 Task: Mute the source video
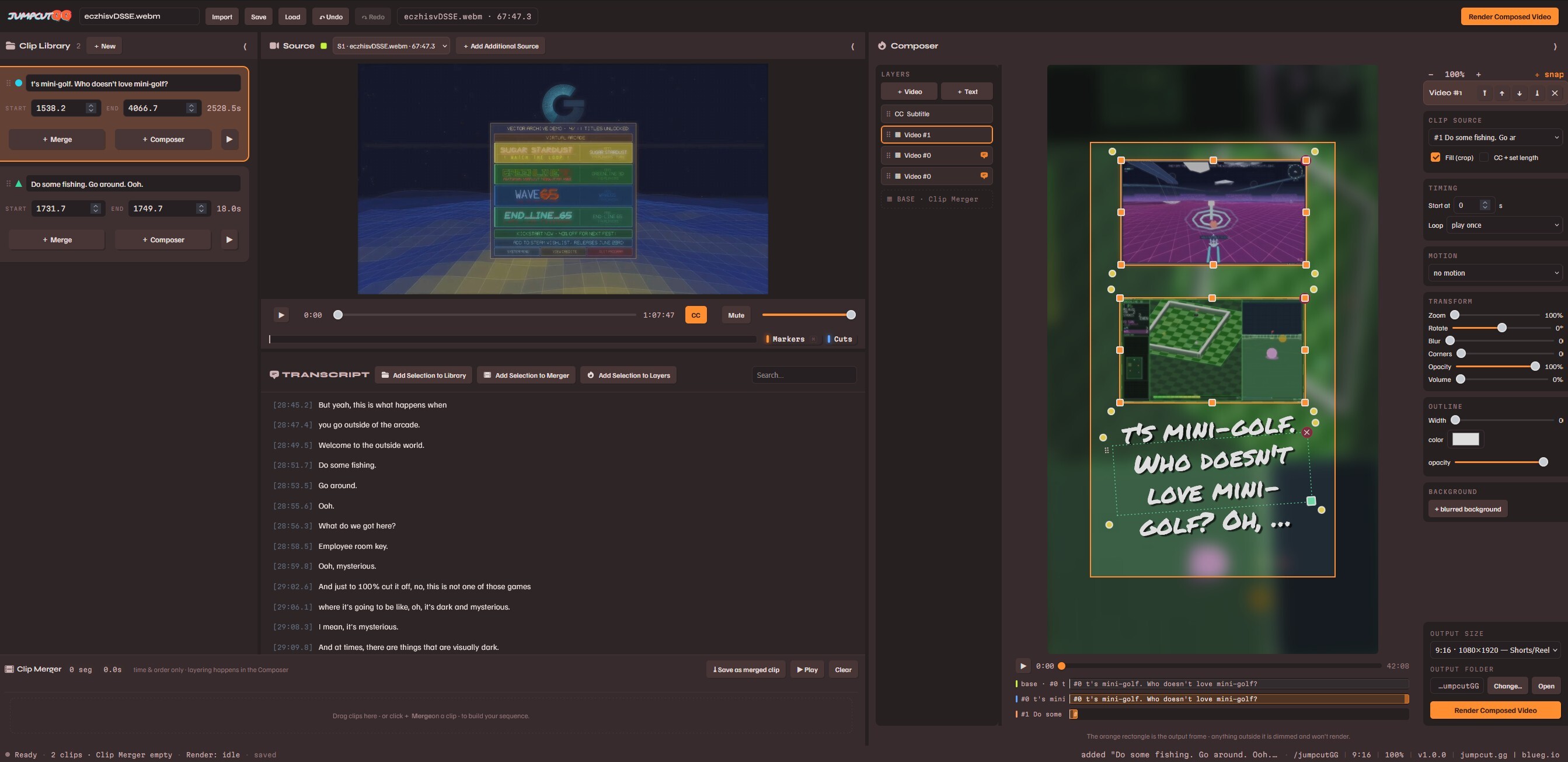click(x=736, y=315)
